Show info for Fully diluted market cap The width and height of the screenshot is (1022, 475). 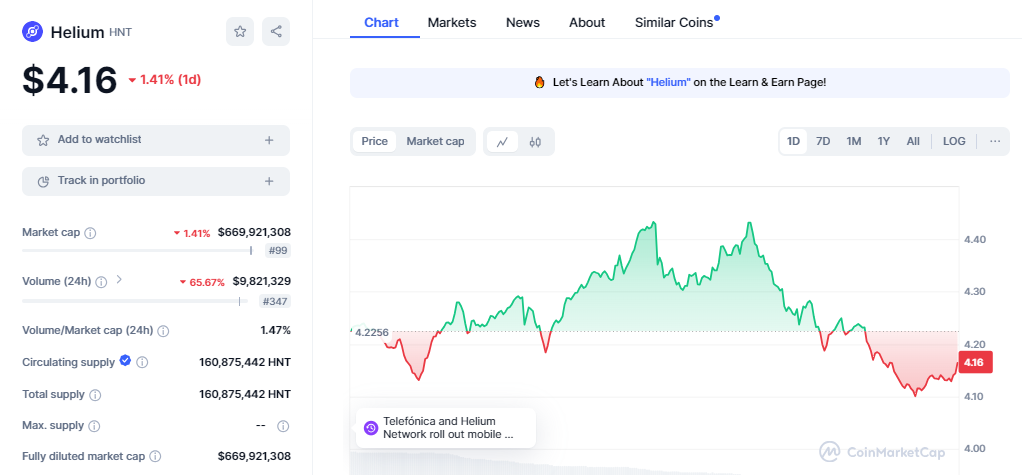tap(155, 457)
